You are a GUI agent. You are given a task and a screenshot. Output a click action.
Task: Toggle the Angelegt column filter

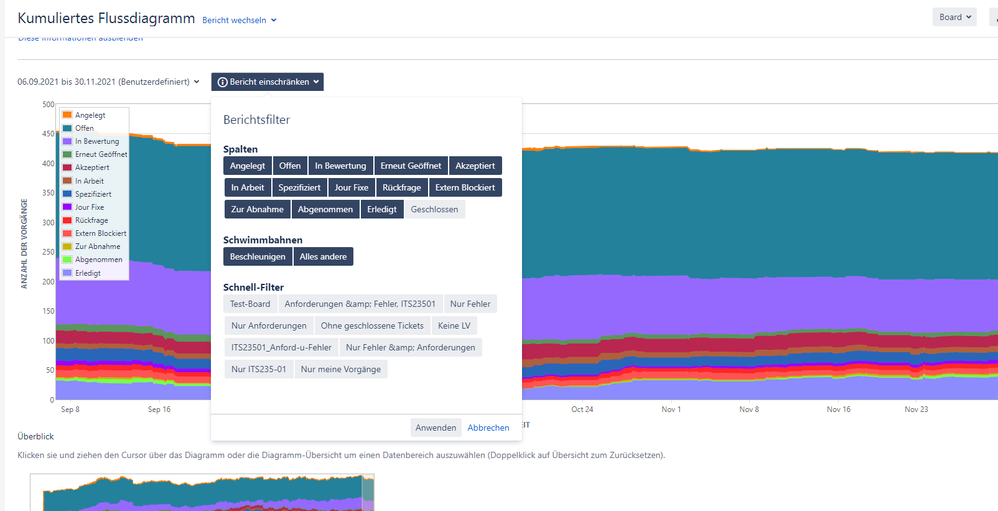(x=248, y=166)
